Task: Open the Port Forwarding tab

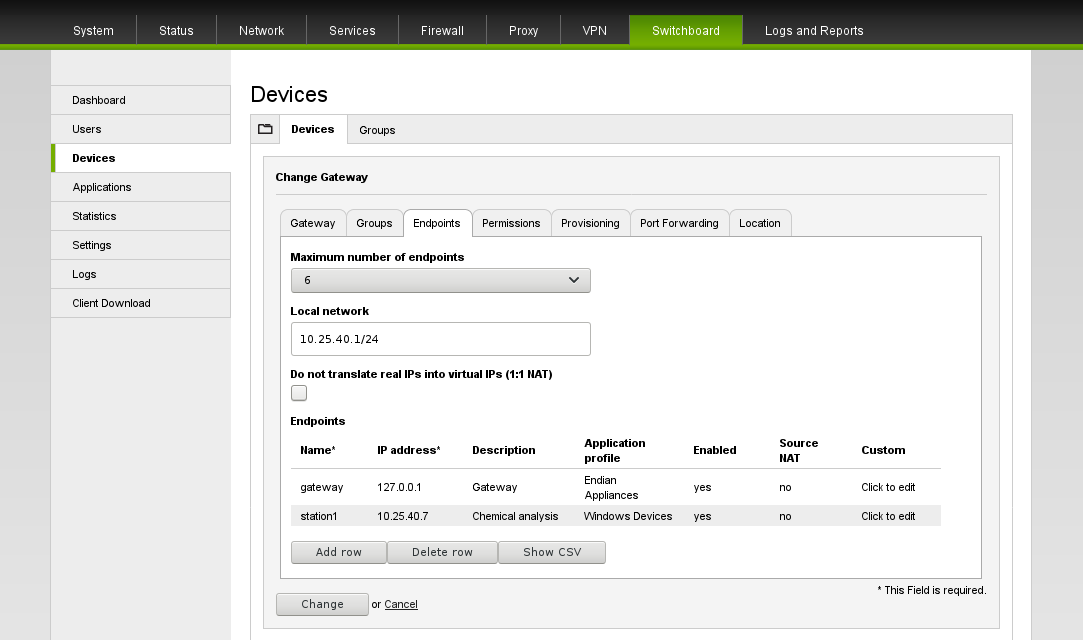Action: tap(679, 223)
